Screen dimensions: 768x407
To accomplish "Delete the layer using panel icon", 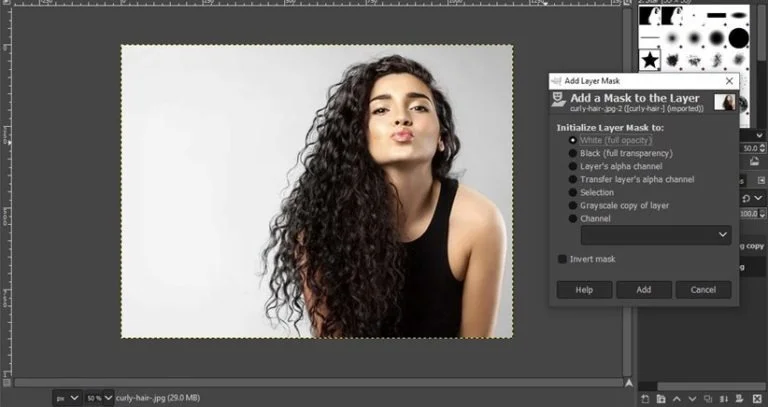I will 757,399.
